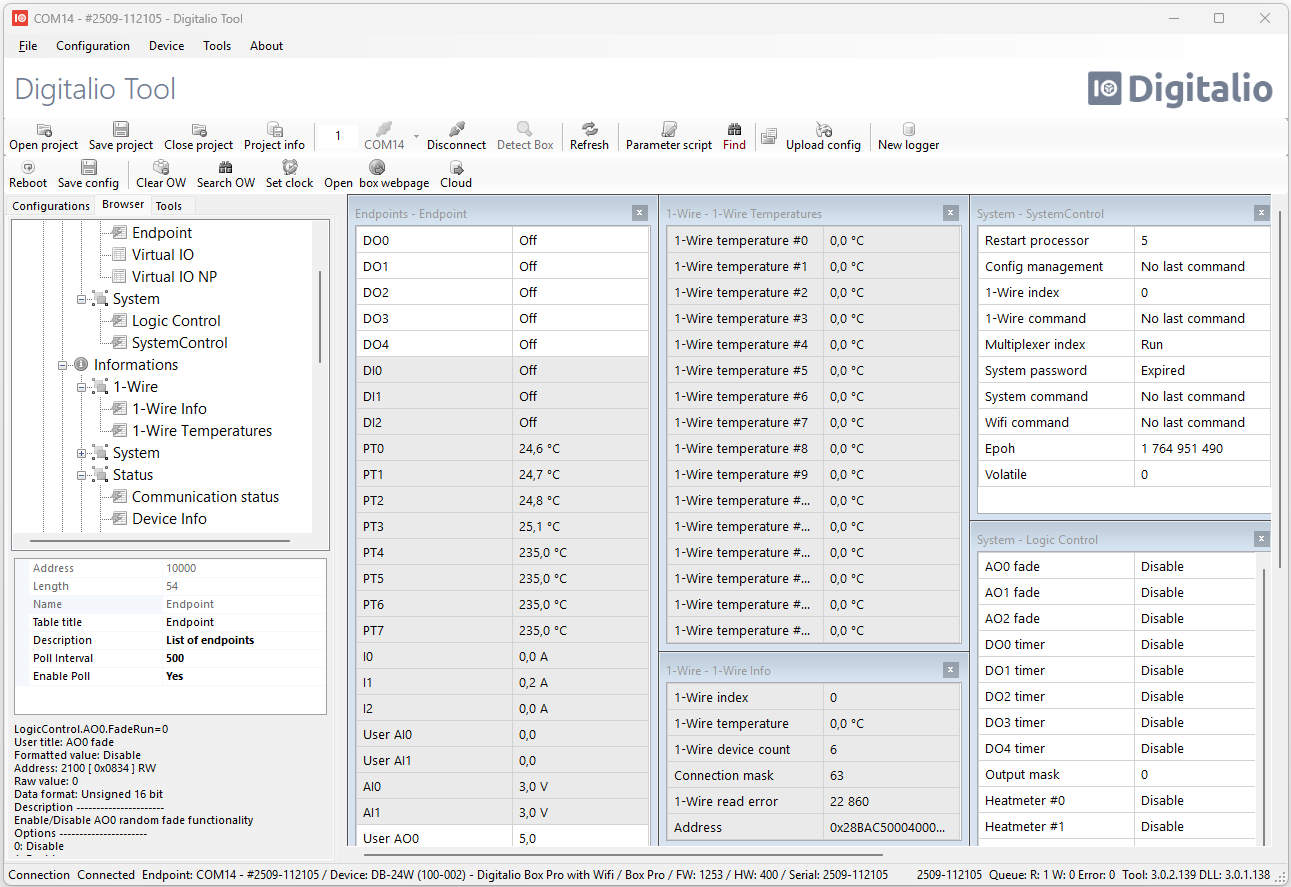
Task: Collapse the Informations tree node
Action: coord(62,365)
